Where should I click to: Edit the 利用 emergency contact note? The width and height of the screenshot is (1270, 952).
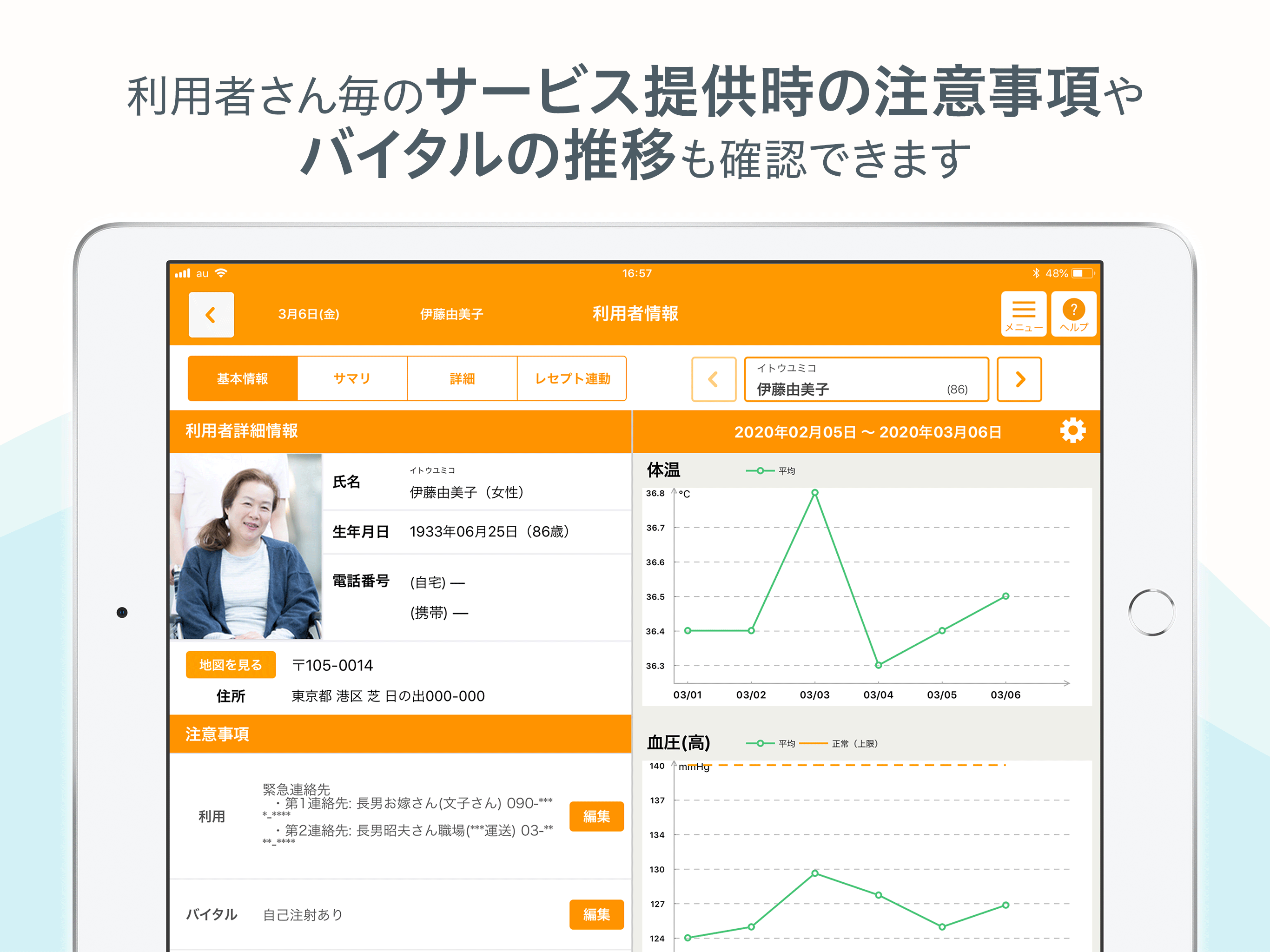[x=596, y=816]
